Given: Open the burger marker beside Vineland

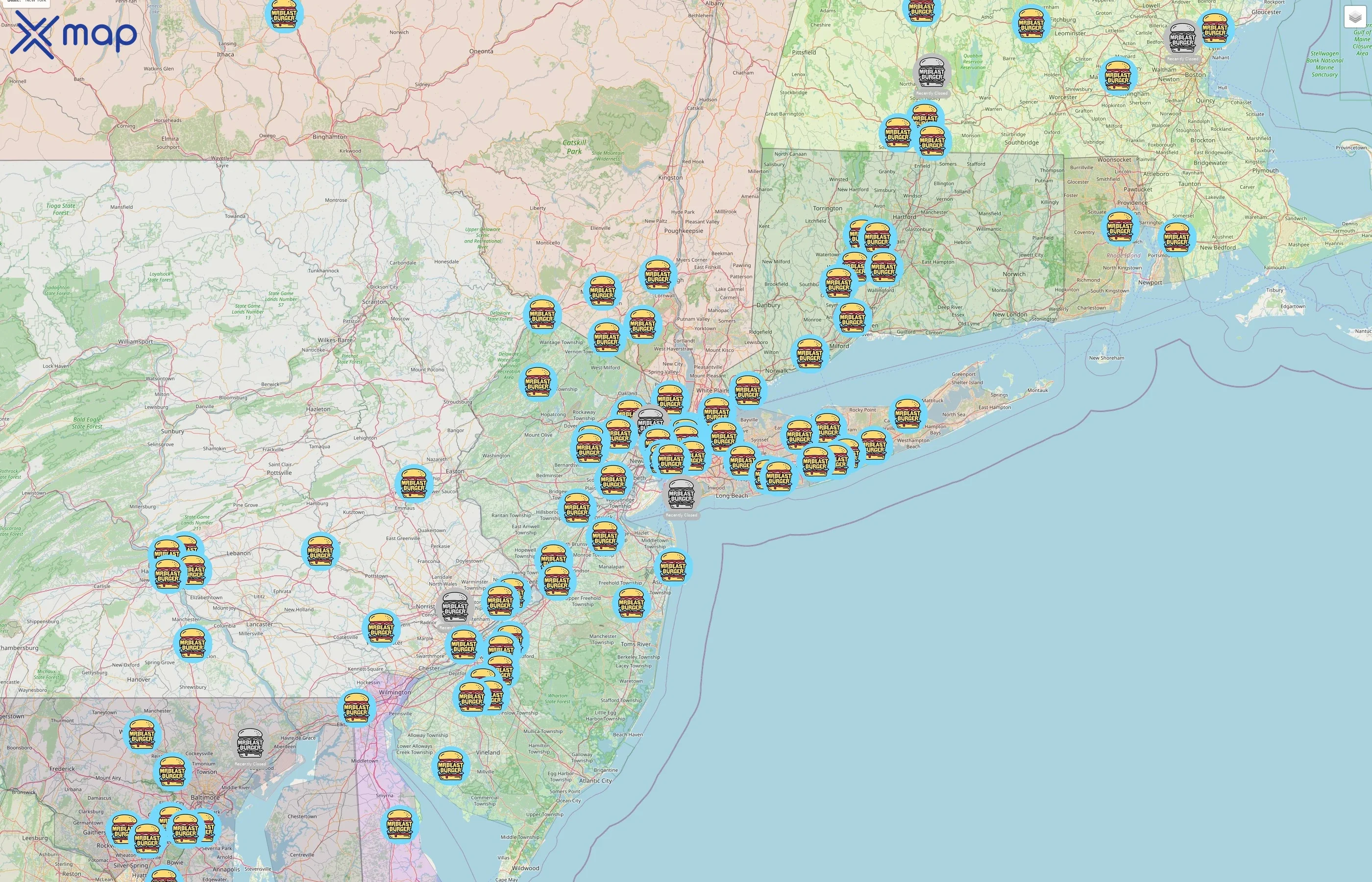Looking at the screenshot, I should [451, 765].
